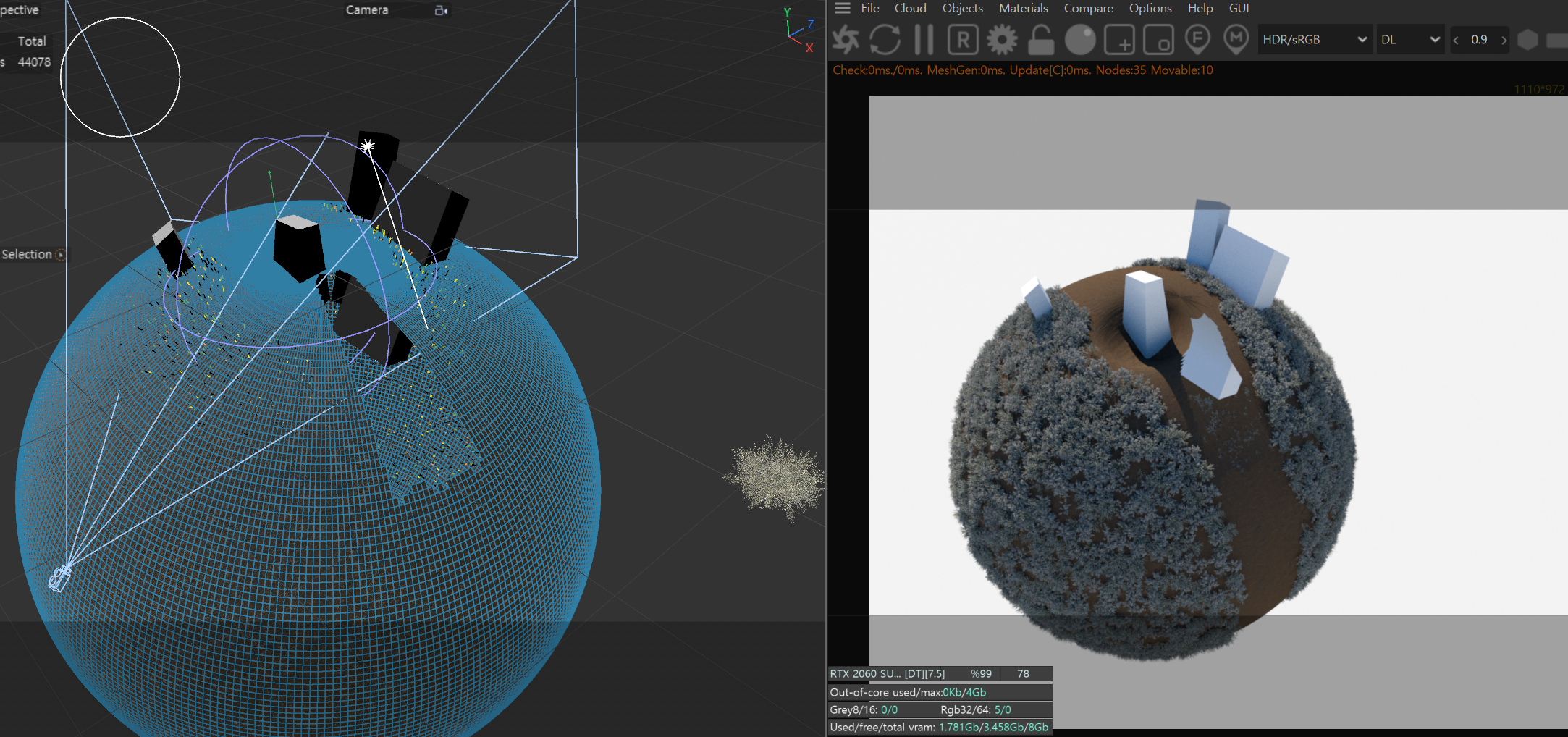Image resolution: width=1568 pixels, height=737 pixels.
Task: Click the Octane send scene and restart icon
Action: tap(846, 40)
